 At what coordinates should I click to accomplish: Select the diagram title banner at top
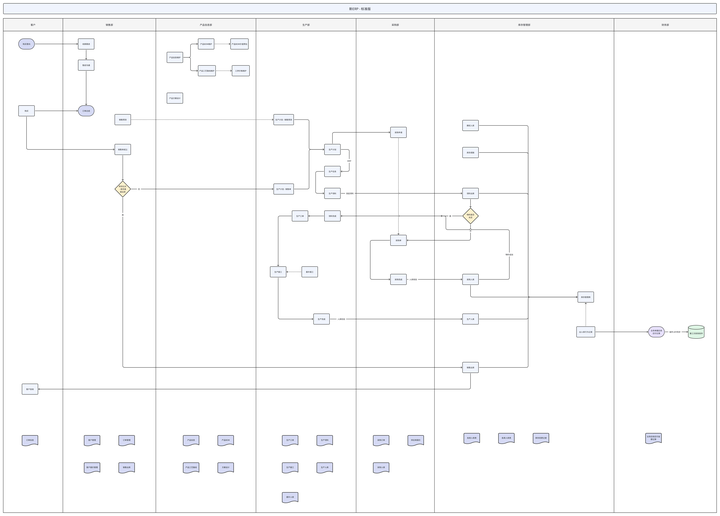[360, 9]
